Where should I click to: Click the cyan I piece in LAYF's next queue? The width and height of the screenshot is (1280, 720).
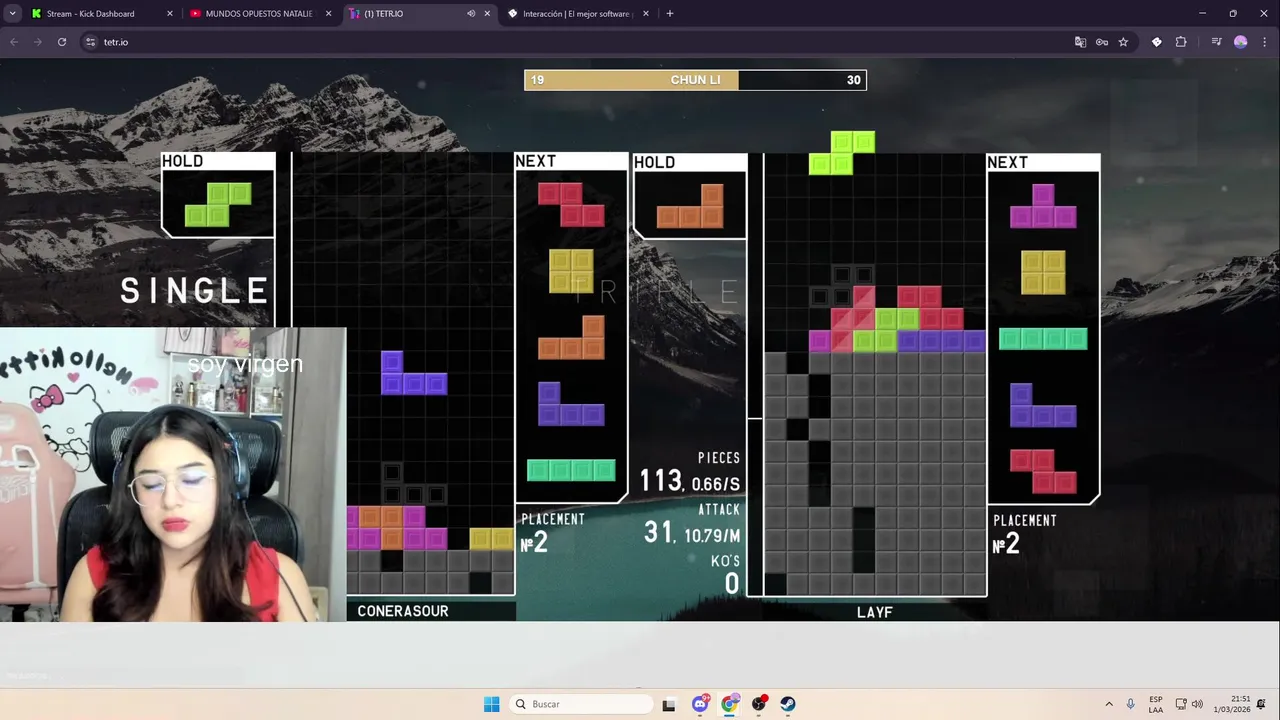pos(1043,339)
